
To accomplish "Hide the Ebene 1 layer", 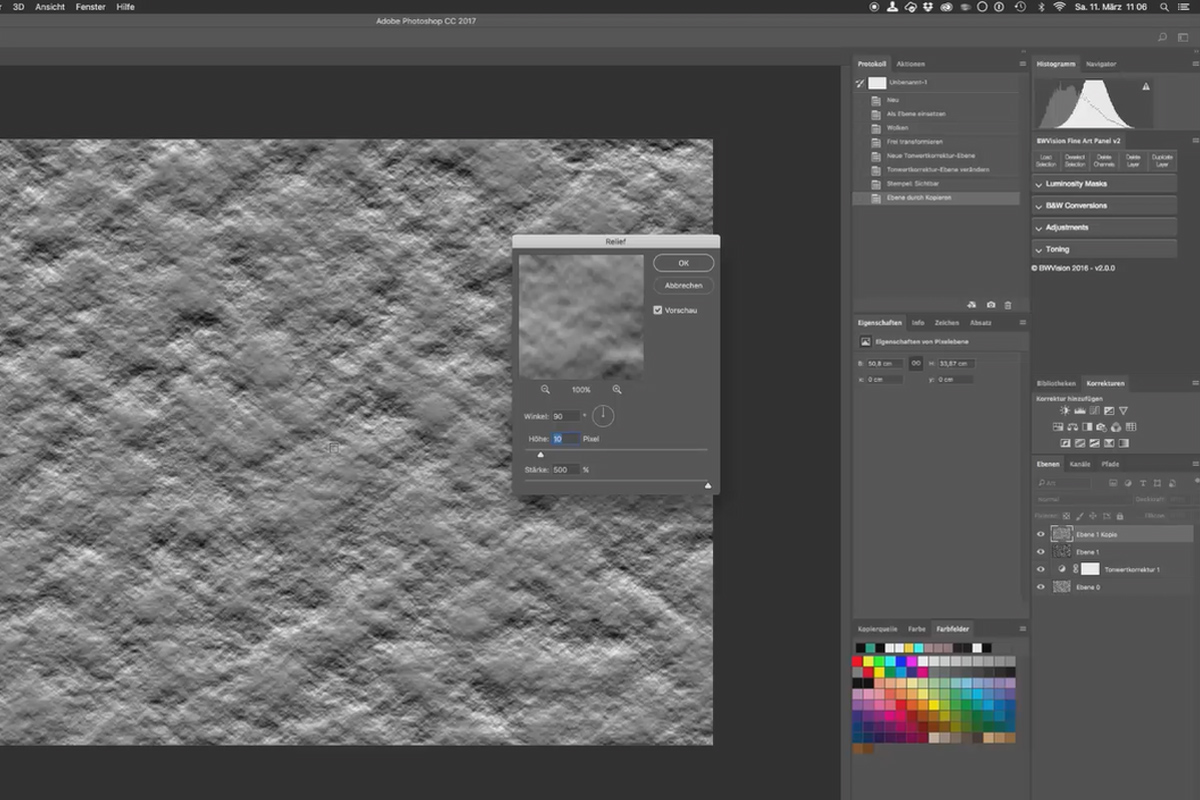I will [1040, 552].
